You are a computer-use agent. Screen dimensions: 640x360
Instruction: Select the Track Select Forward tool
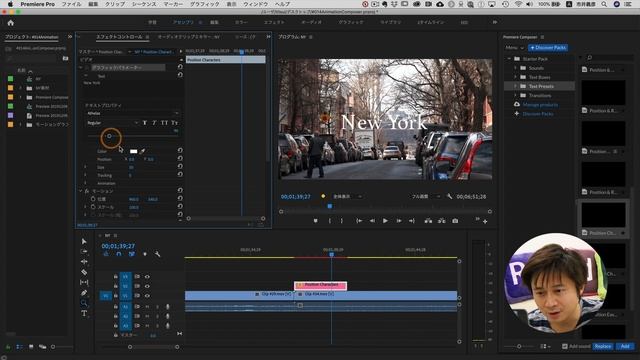pyautogui.click(x=84, y=251)
